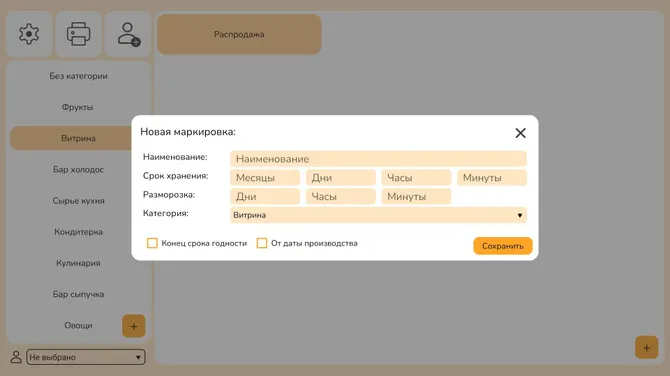The height and width of the screenshot is (376, 670).
Task: Enable Конец срока годности checkbox
Action: pyautogui.click(x=152, y=243)
